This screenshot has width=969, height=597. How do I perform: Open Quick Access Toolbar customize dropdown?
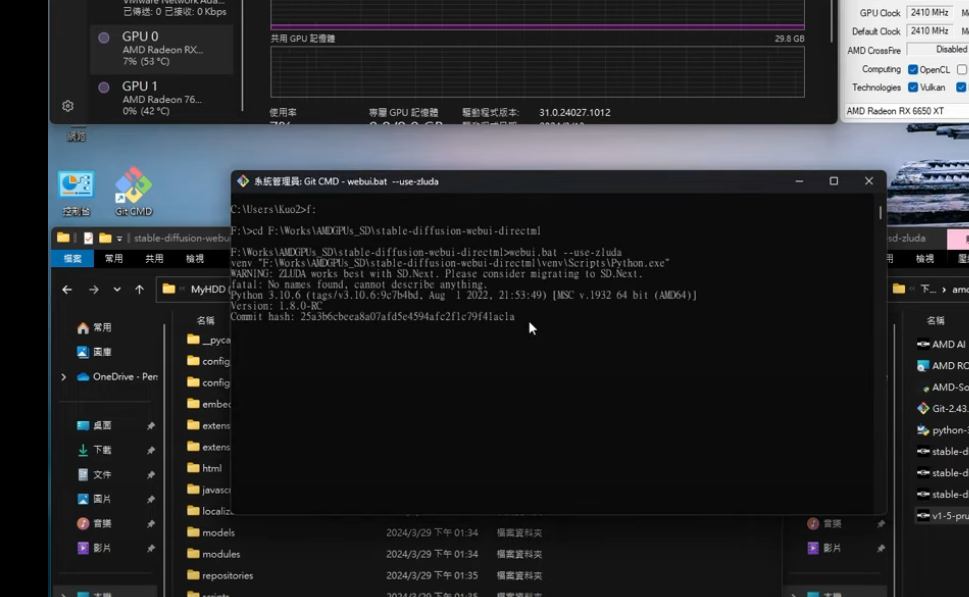coord(119,238)
